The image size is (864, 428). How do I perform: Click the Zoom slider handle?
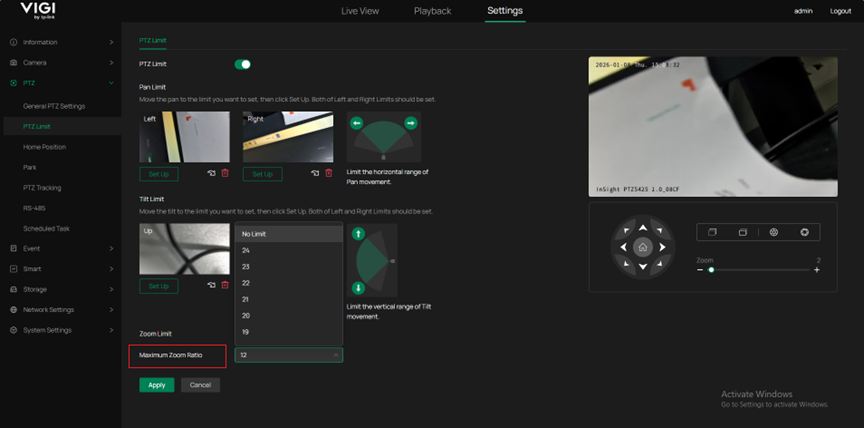tap(711, 270)
